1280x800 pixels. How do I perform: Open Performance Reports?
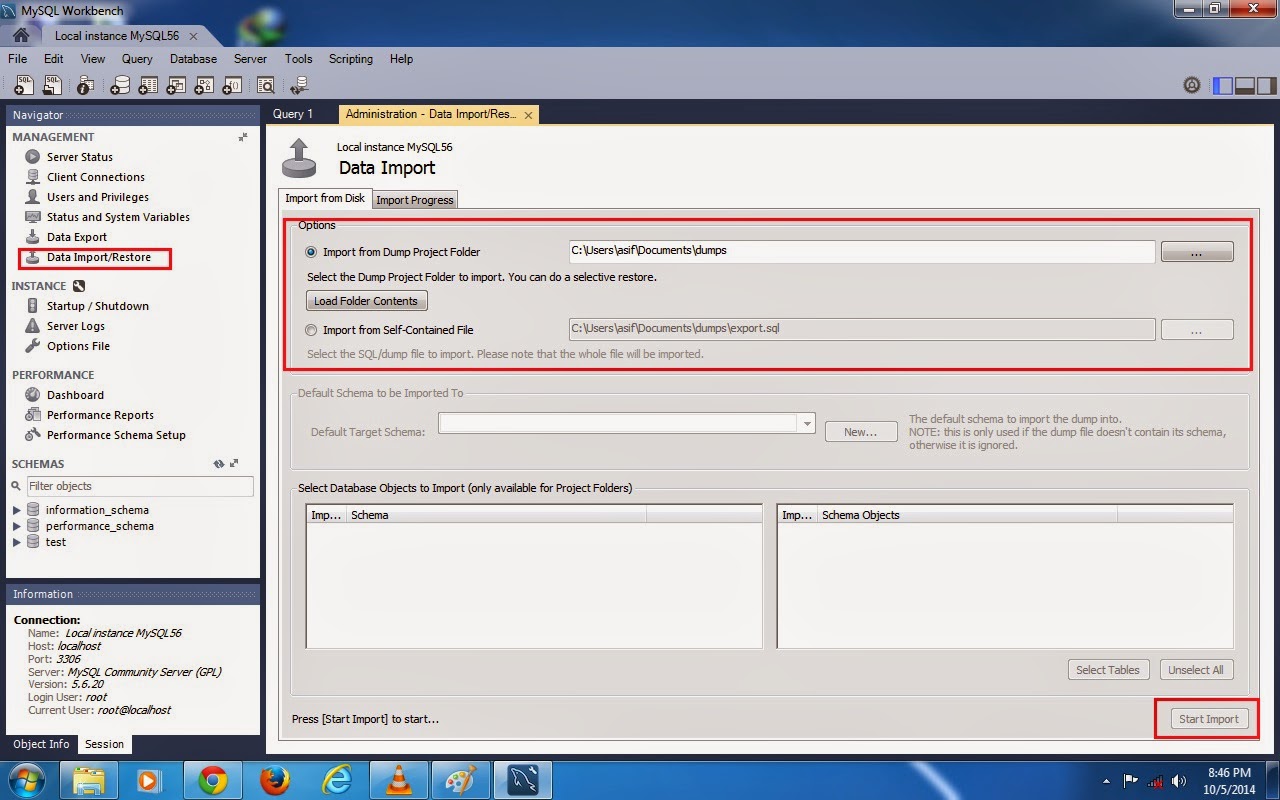click(100, 415)
